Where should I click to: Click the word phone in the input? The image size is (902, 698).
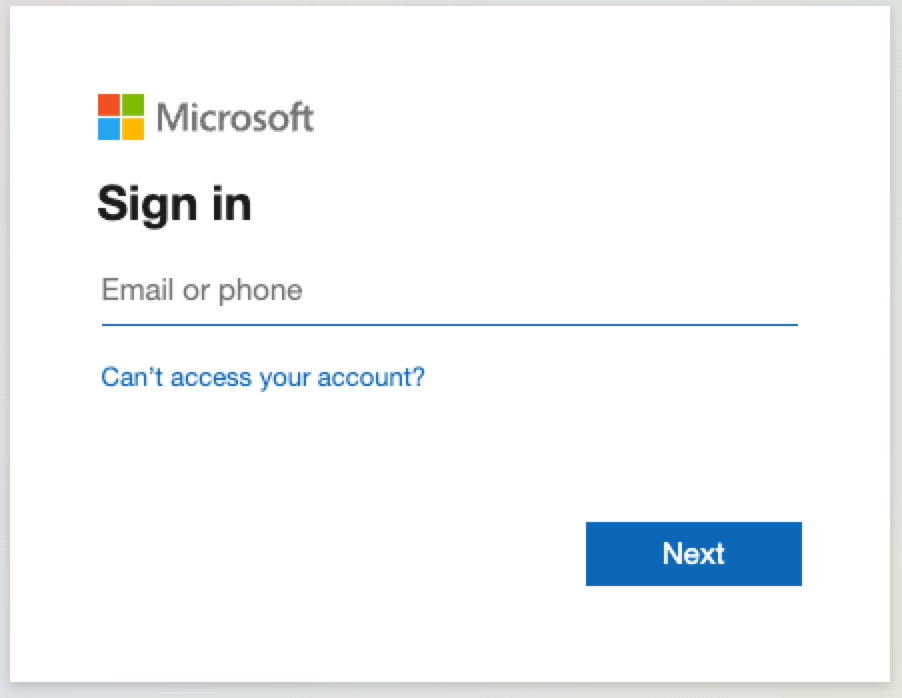[x=261, y=291]
